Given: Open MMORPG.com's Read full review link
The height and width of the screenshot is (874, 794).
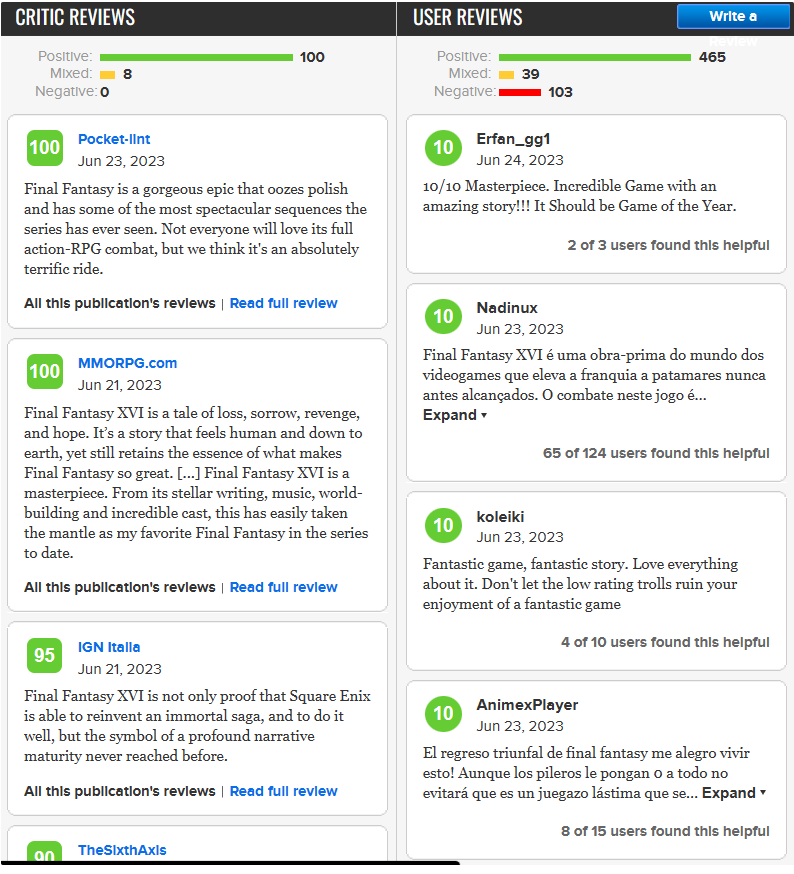Looking at the screenshot, I should tap(284, 587).
